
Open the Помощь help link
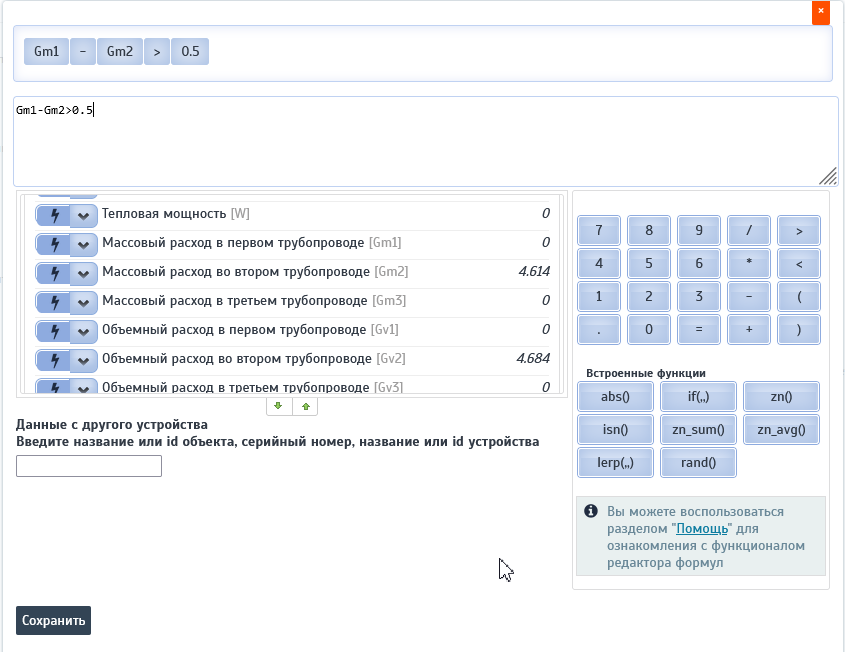[702, 528]
